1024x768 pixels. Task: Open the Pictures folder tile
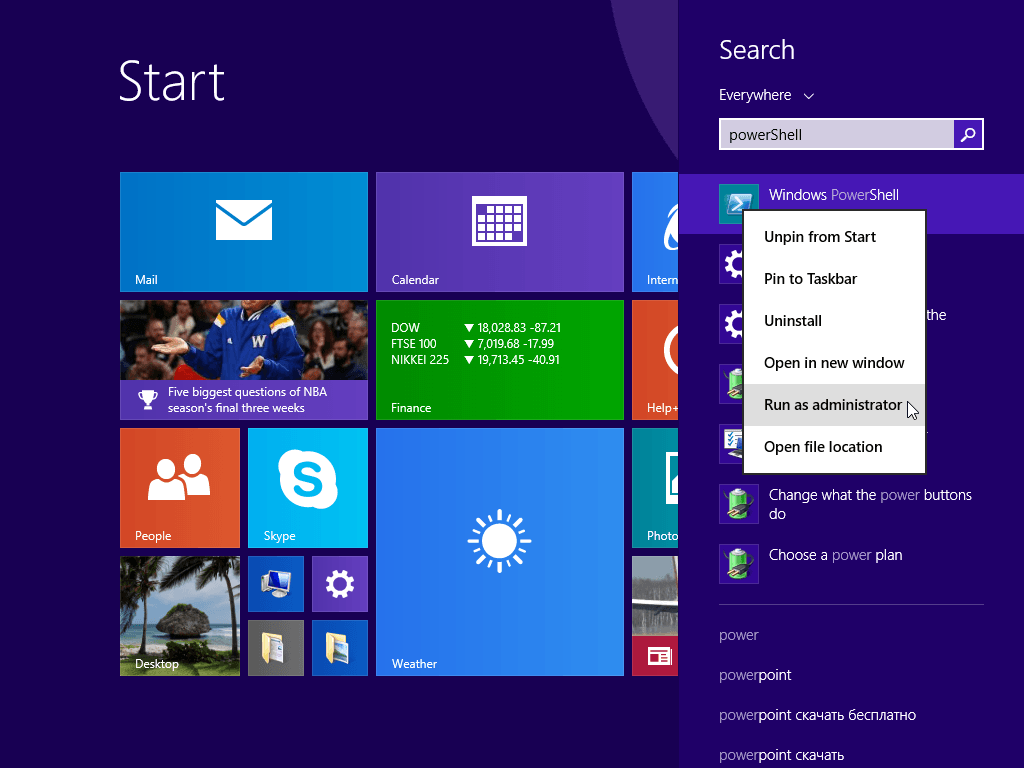(x=339, y=647)
